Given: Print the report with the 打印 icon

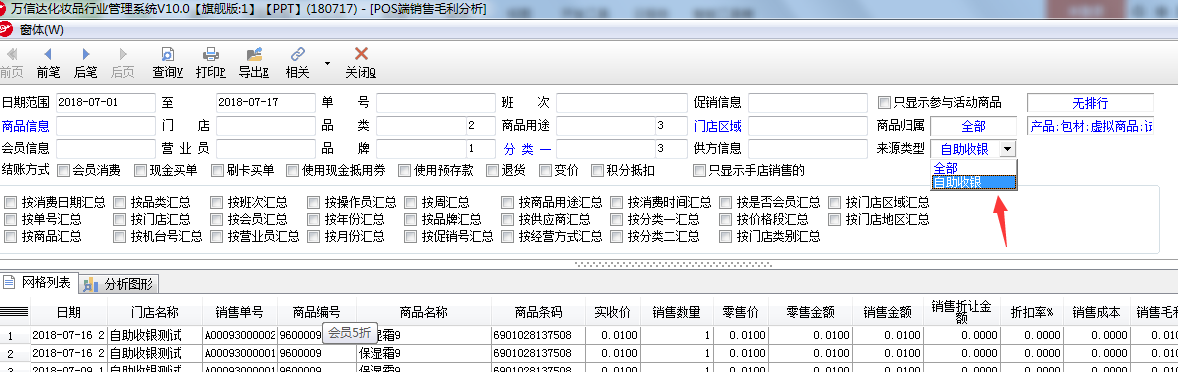Looking at the screenshot, I should 211,63.
